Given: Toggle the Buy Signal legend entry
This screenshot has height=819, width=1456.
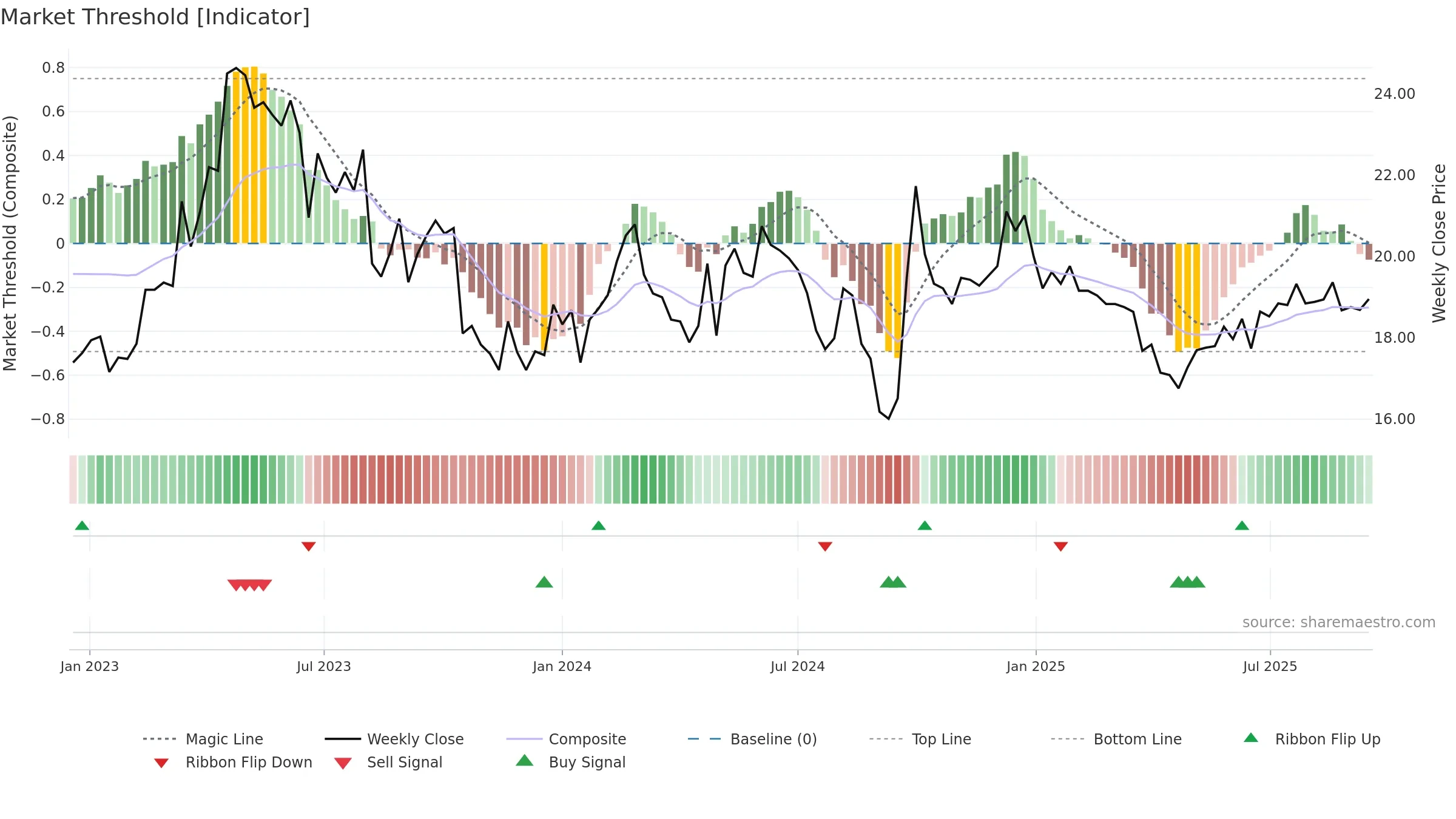Looking at the screenshot, I should pos(570,762).
